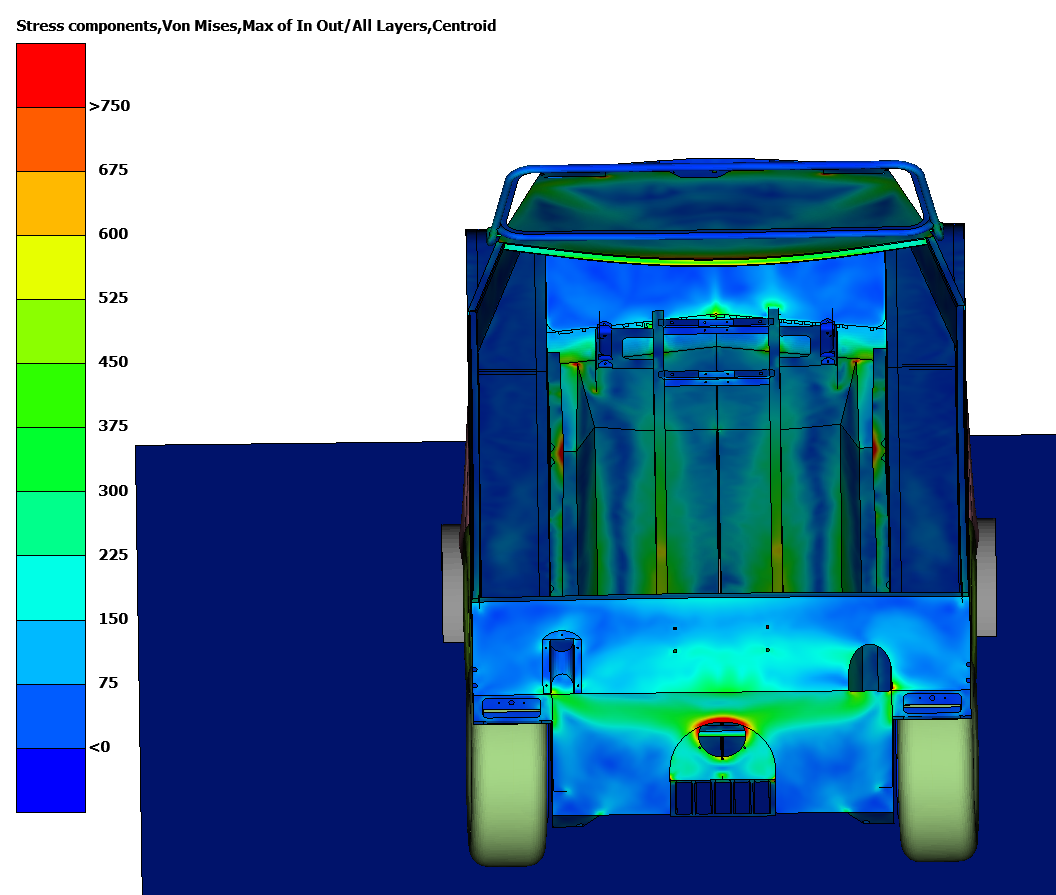1056x895 pixels.
Task: Select the amber-orange legend band below 675
Action: coord(51,203)
